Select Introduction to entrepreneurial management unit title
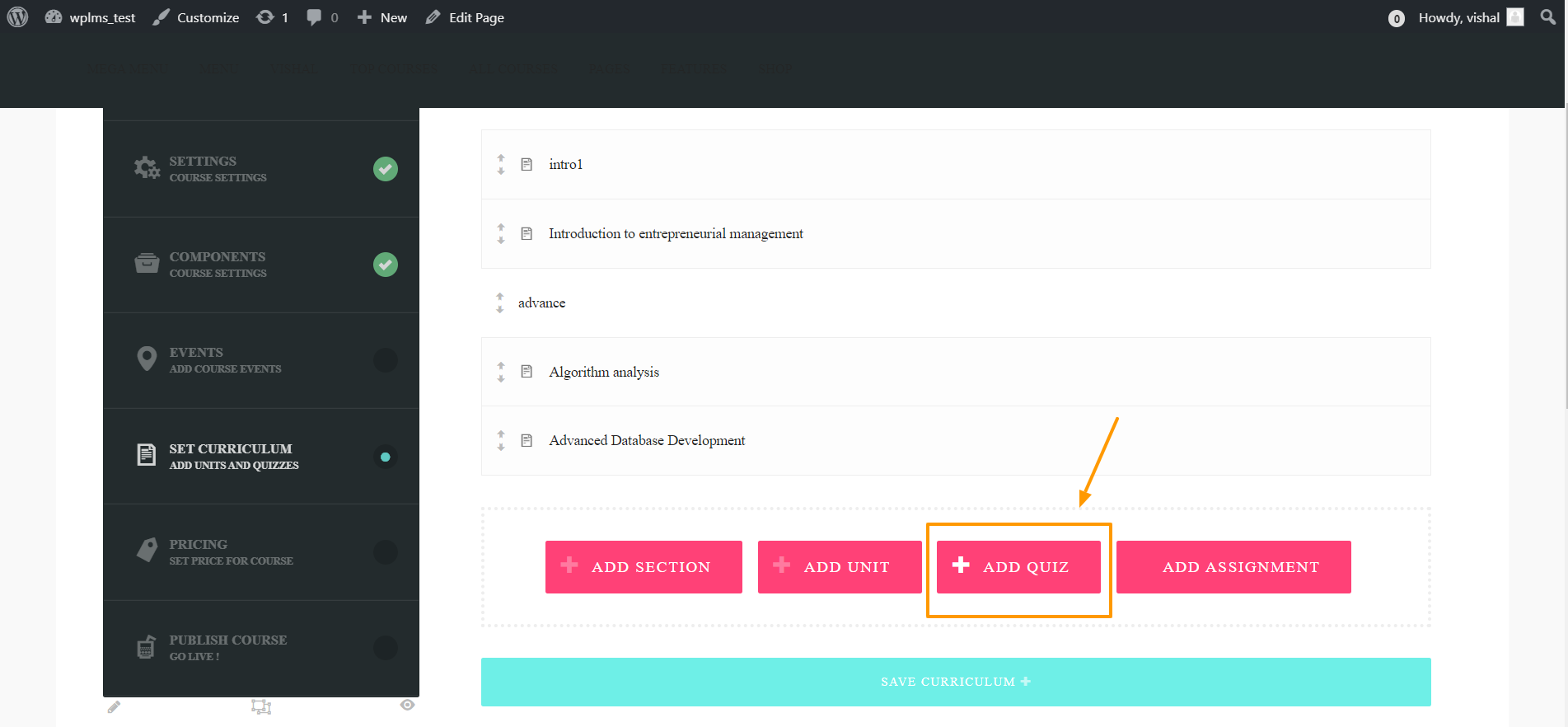The height and width of the screenshot is (727, 1568). click(x=676, y=234)
